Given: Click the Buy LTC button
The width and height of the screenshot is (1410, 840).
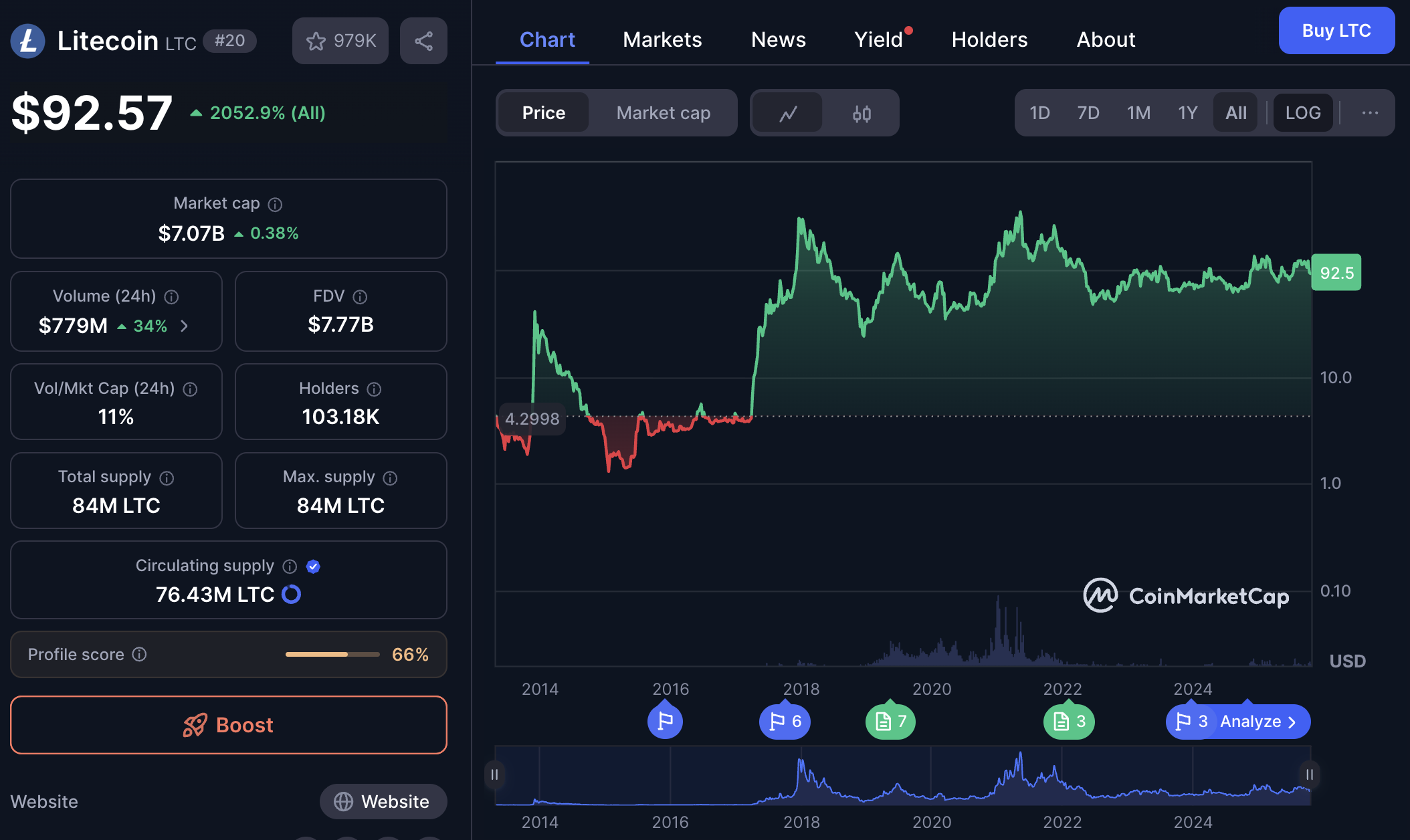Looking at the screenshot, I should [x=1336, y=31].
